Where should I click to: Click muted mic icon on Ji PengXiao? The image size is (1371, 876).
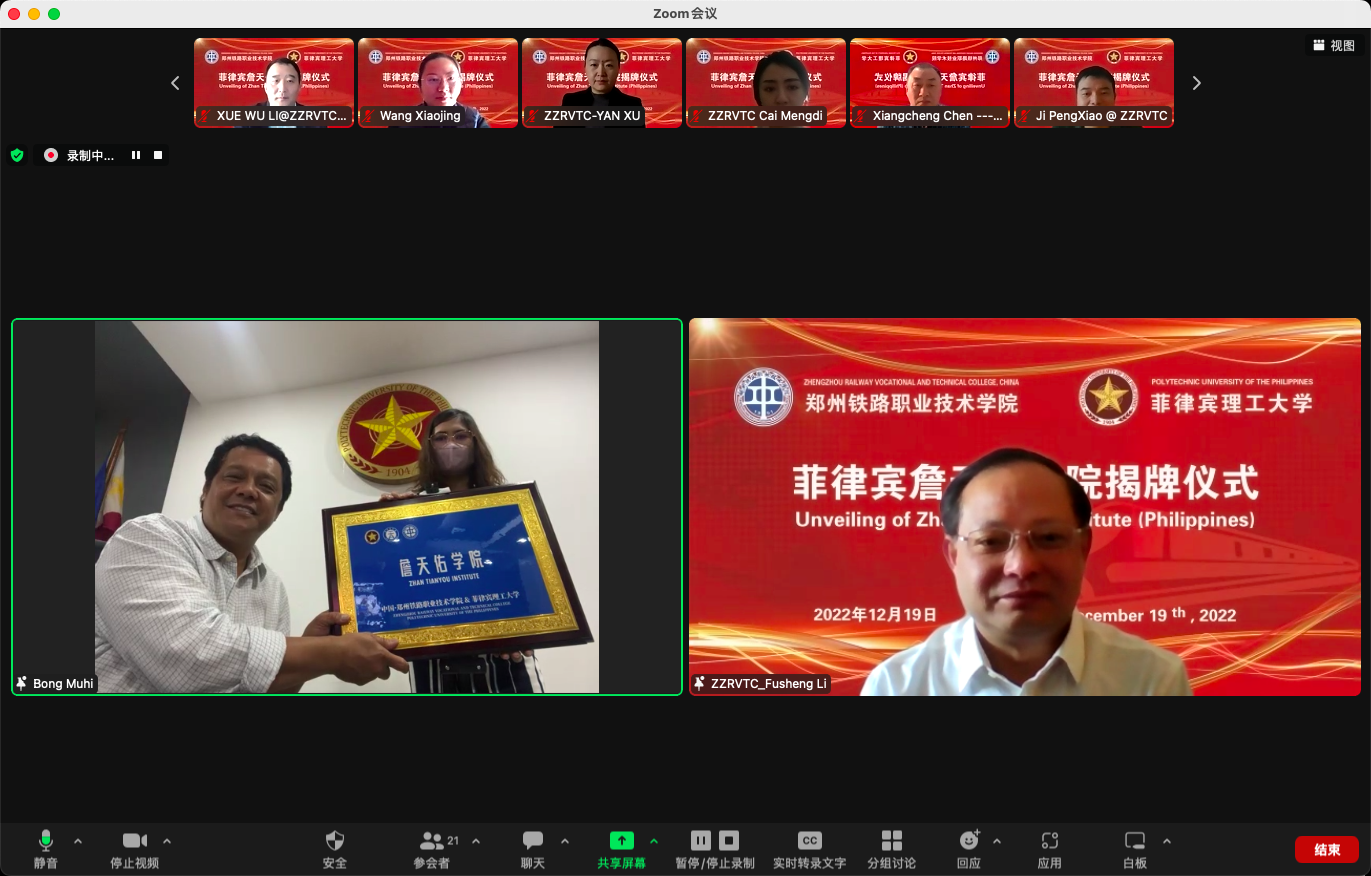coord(1024,116)
